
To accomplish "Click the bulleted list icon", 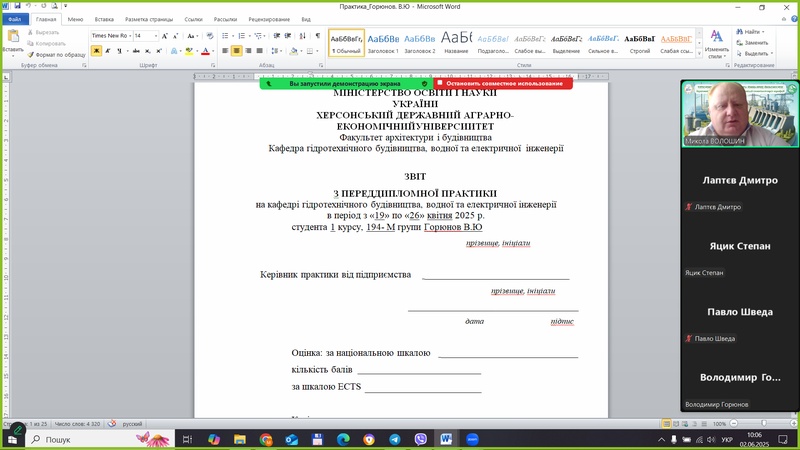I will pos(225,36).
